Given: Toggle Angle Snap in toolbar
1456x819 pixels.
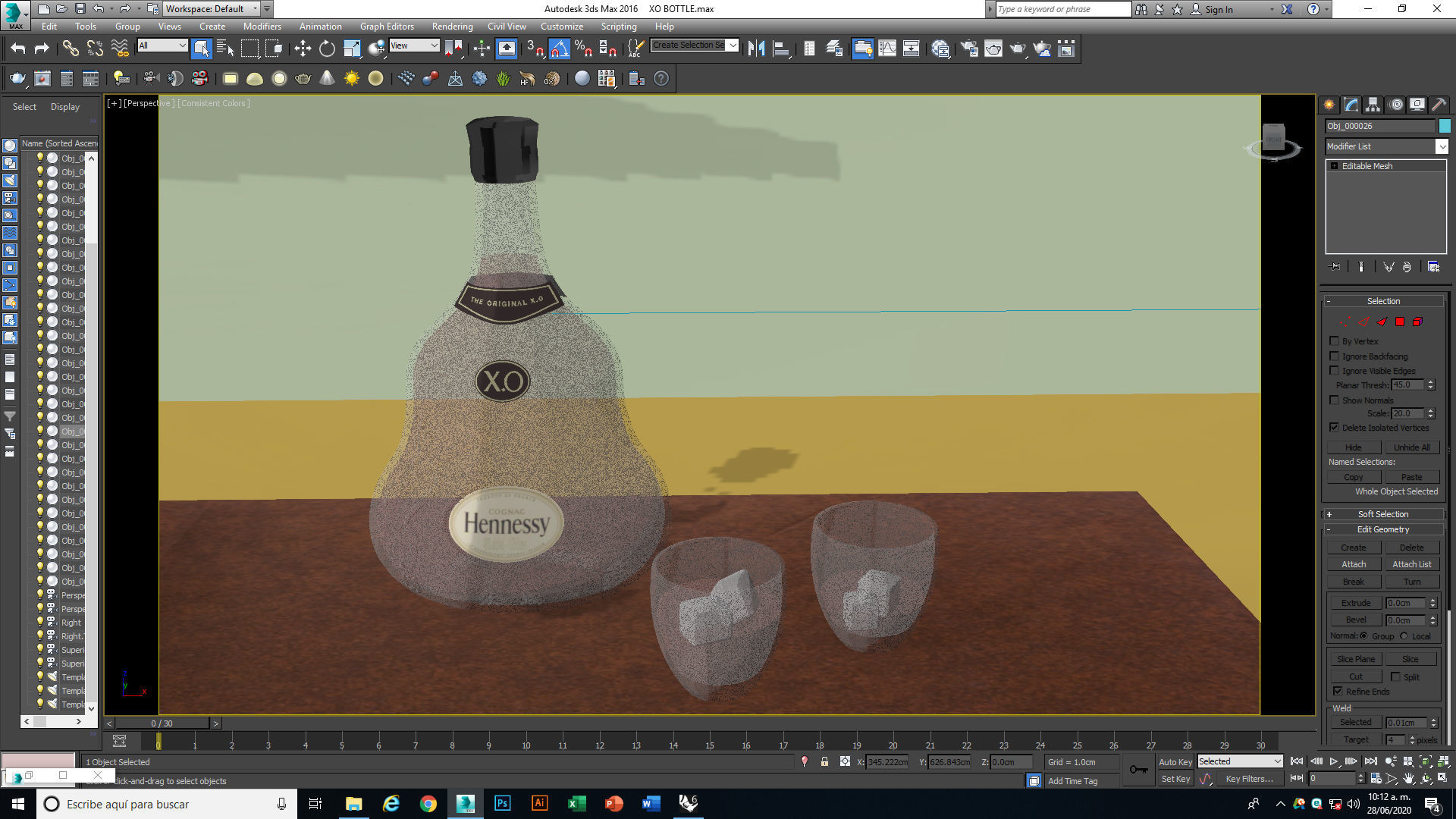Looking at the screenshot, I should 559,49.
